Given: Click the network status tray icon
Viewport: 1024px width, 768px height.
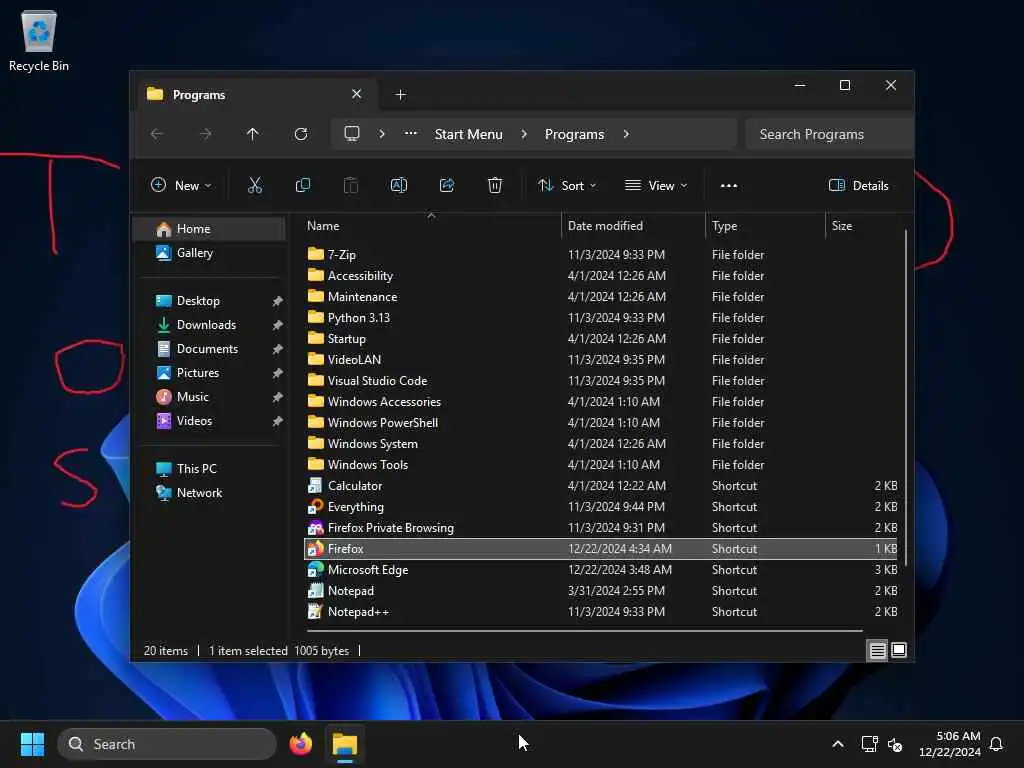Looking at the screenshot, I should [x=869, y=744].
